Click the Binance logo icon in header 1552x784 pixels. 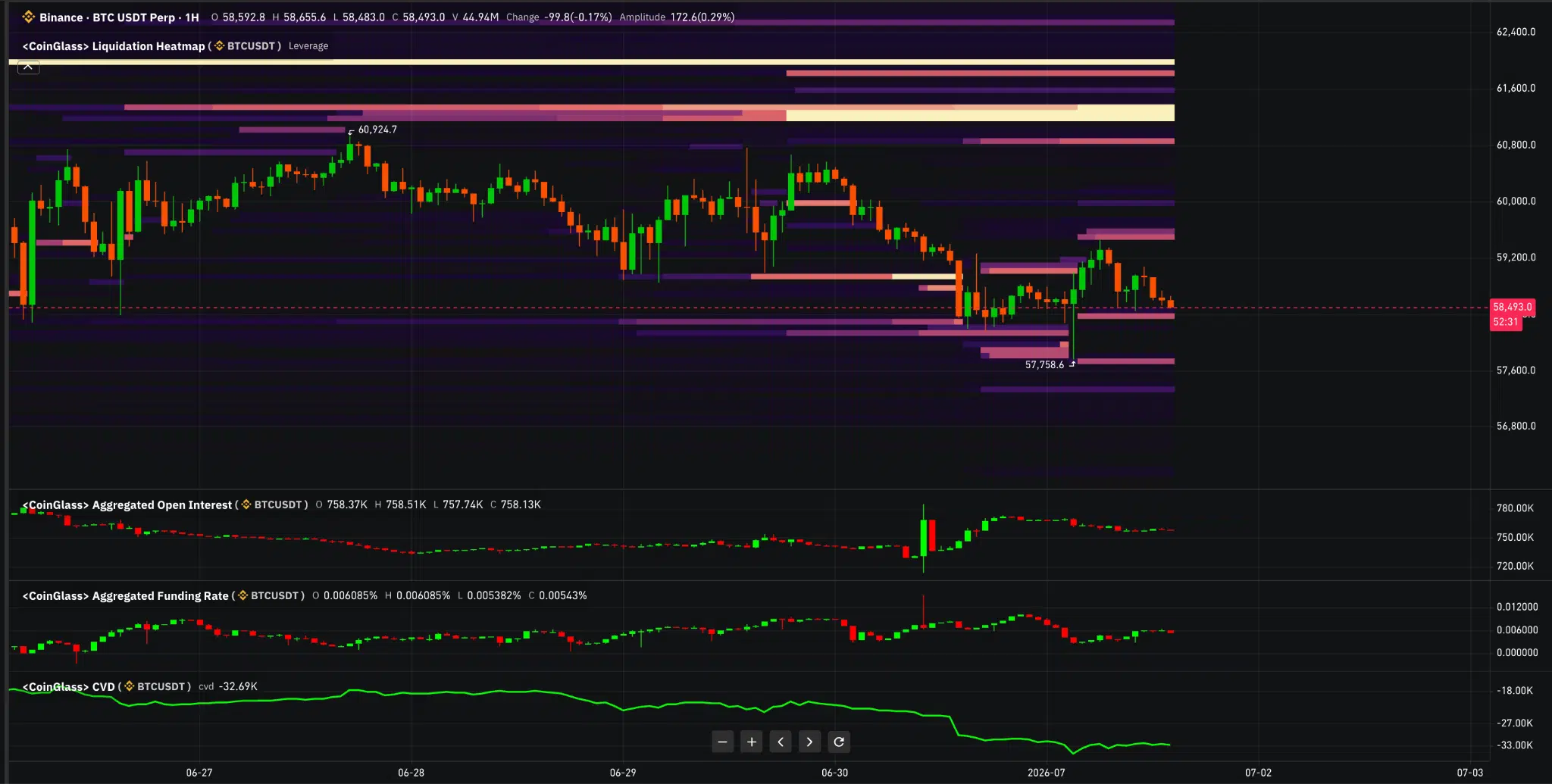29,17
